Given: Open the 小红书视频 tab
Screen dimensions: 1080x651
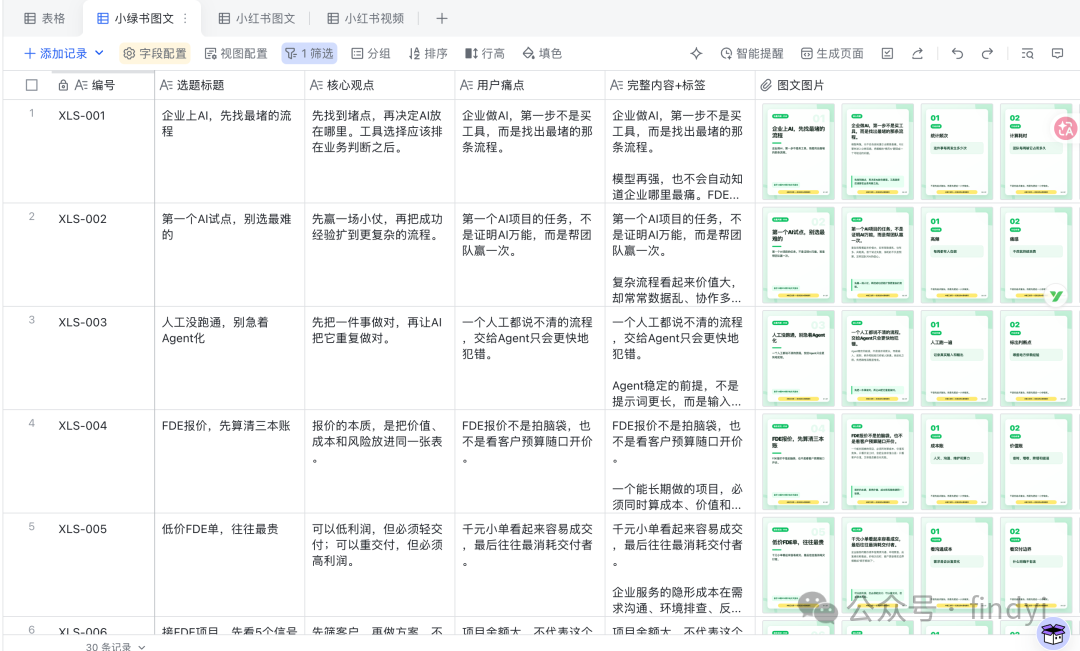Looking at the screenshot, I should (x=366, y=19).
